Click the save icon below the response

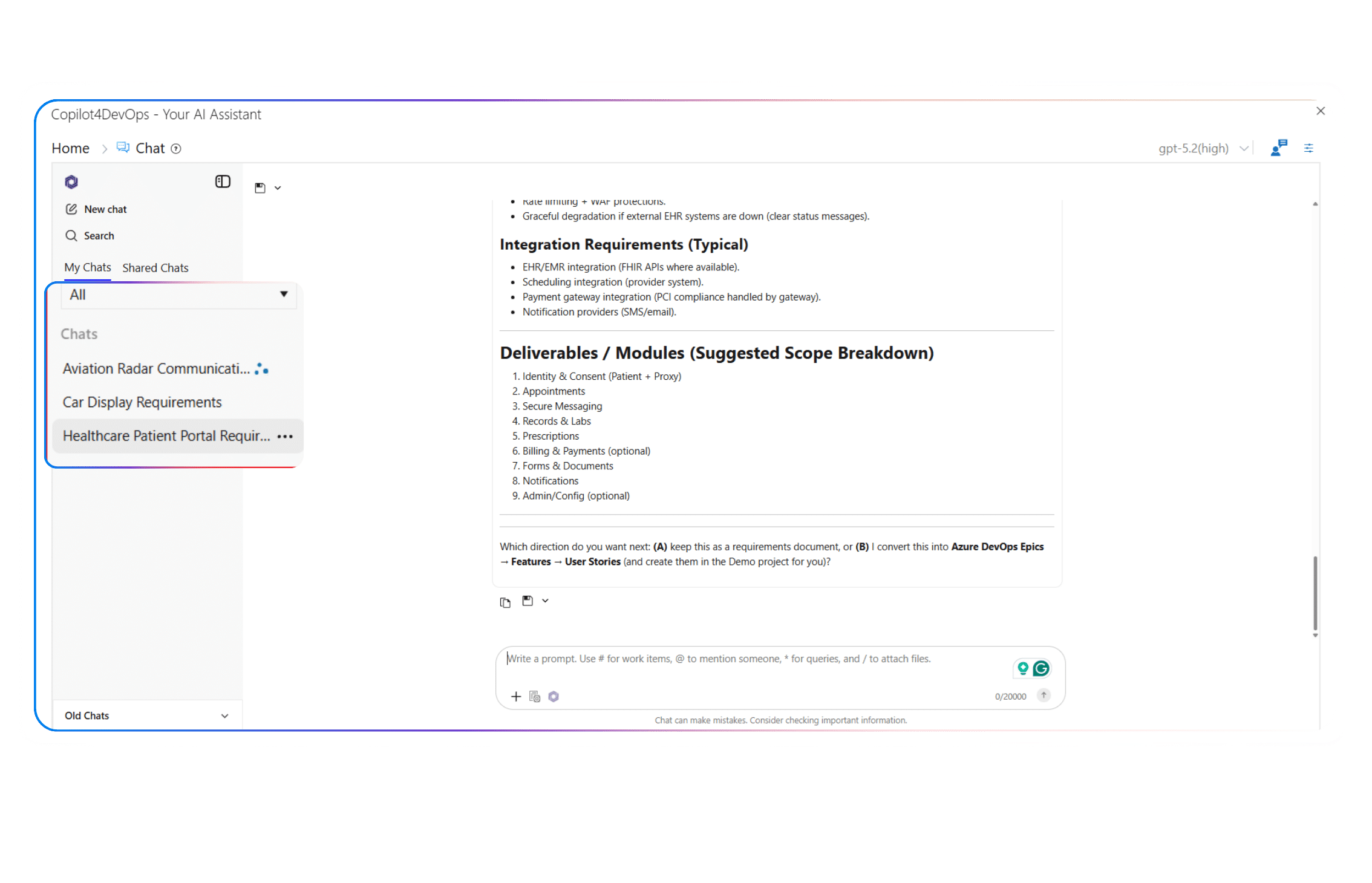click(528, 601)
